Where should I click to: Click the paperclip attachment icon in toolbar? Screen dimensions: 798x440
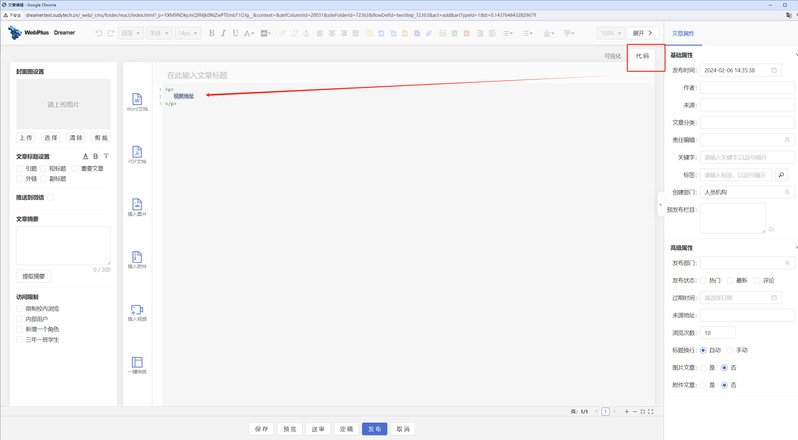[429, 33]
